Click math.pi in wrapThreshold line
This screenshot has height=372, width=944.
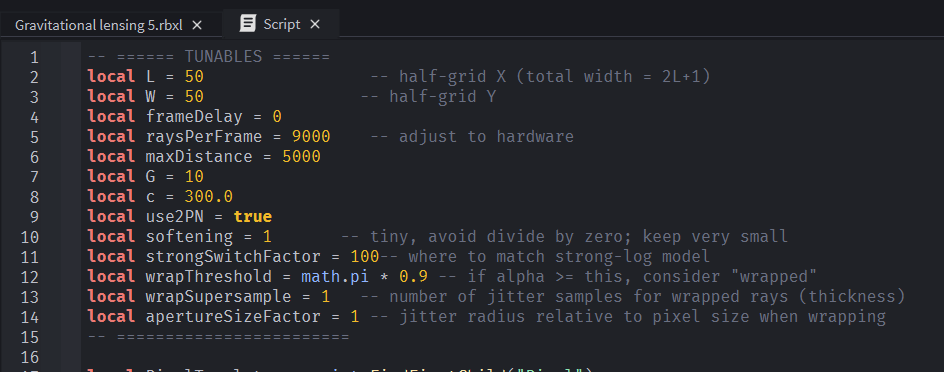pos(335,276)
